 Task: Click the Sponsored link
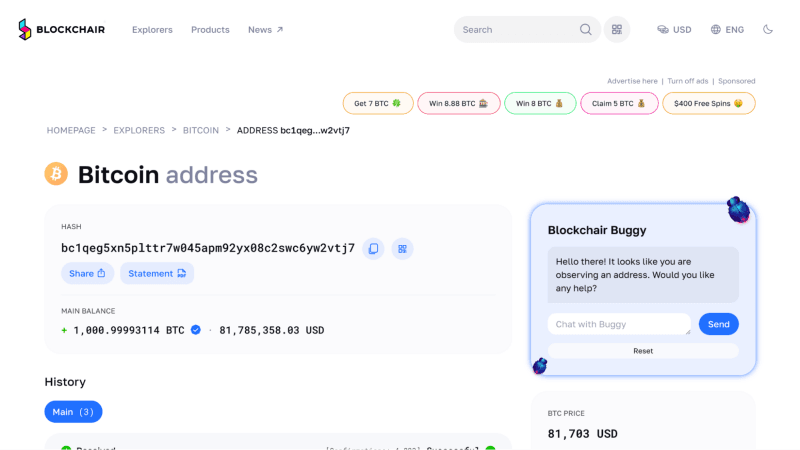pyautogui.click(x=736, y=81)
